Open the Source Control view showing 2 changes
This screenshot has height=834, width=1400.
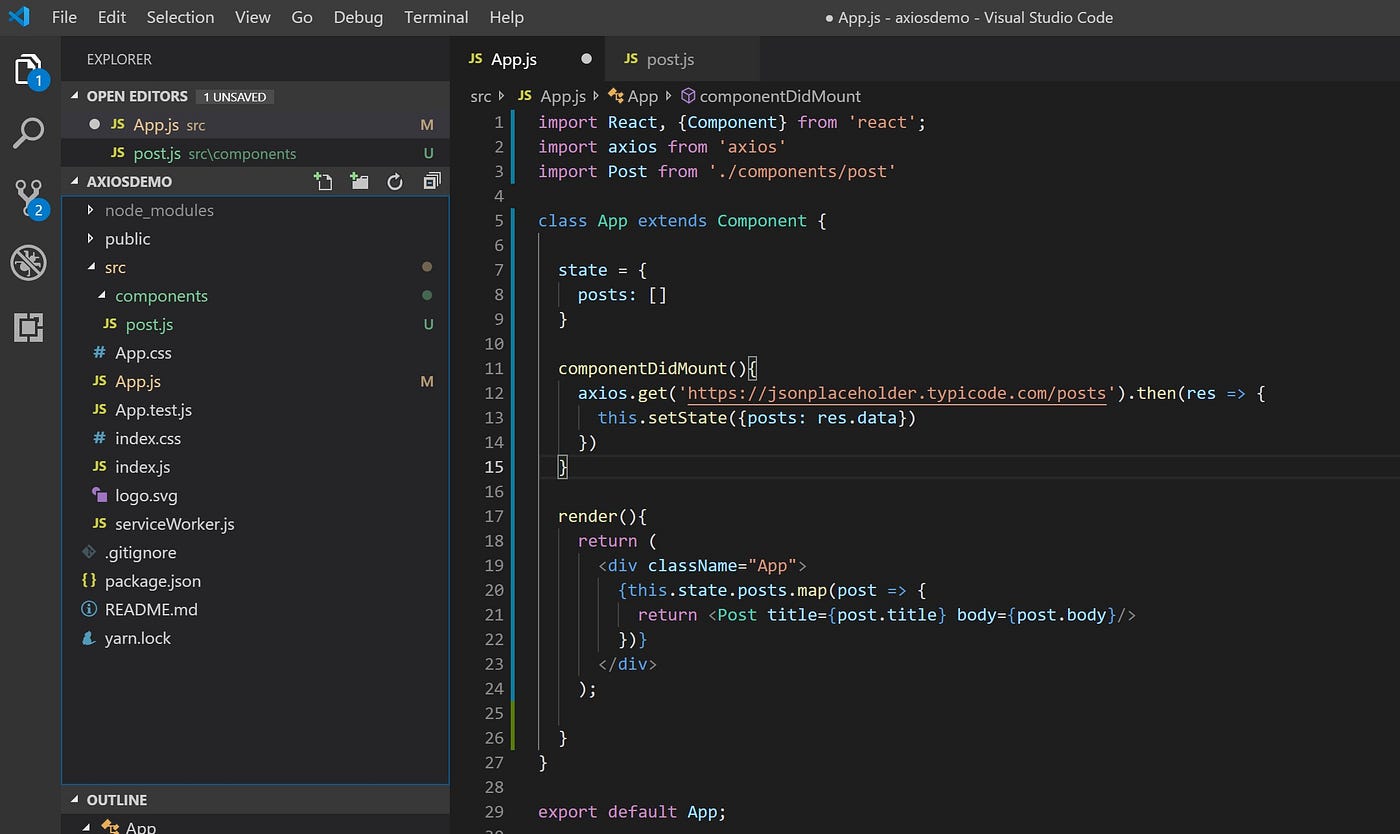point(30,196)
